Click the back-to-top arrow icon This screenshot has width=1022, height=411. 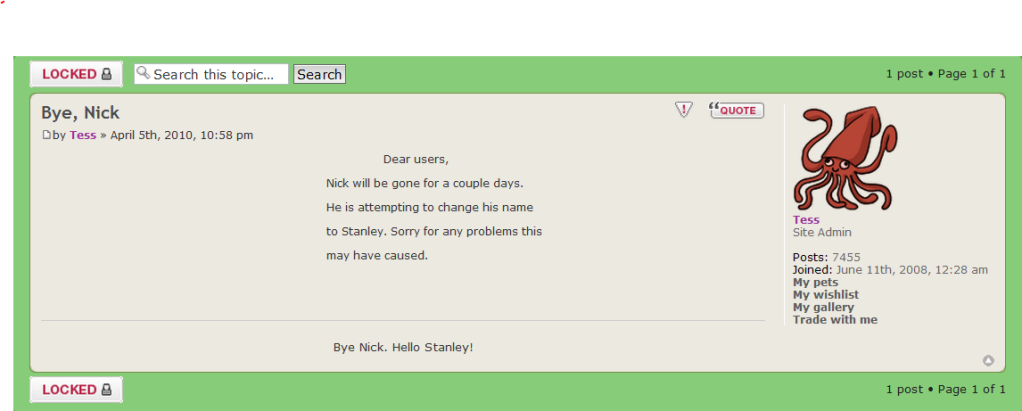click(988, 360)
